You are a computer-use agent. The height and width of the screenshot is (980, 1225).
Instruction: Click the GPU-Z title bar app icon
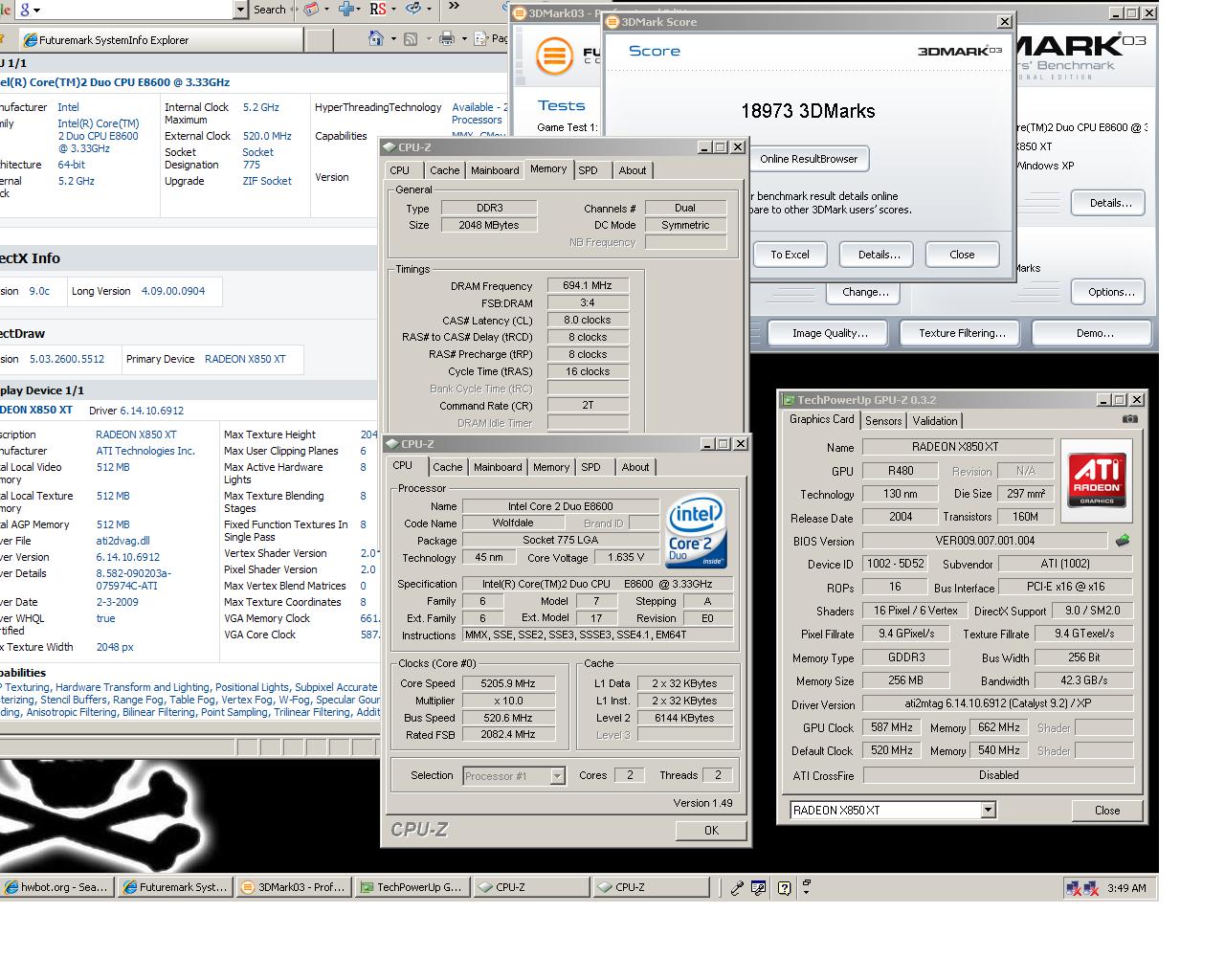point(789,400)
